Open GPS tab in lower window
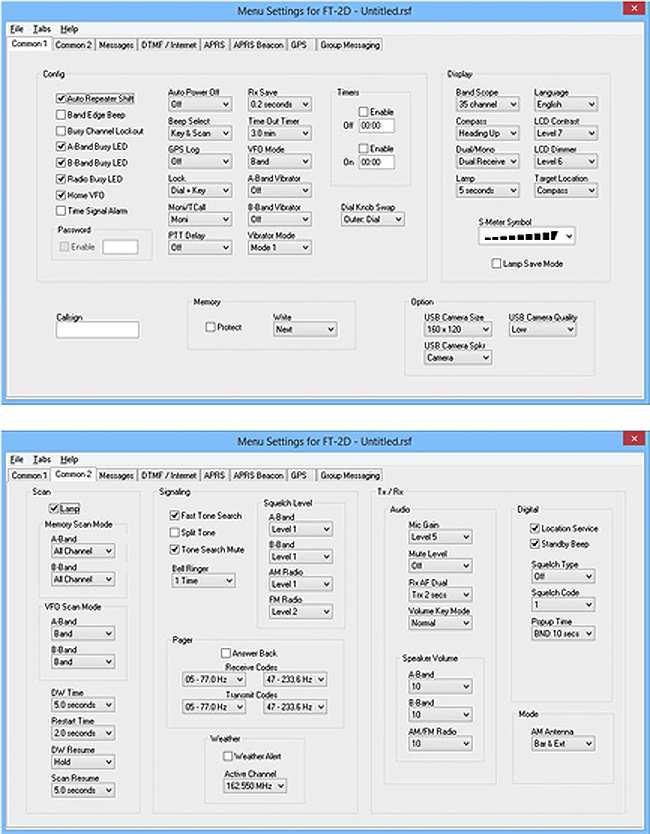 pos(299,476)
